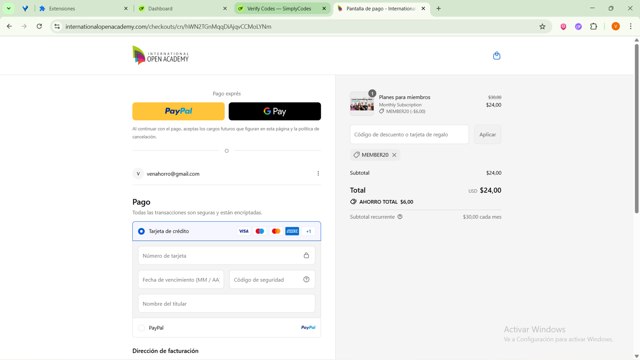Reload the checkout page

pos(39,27)
